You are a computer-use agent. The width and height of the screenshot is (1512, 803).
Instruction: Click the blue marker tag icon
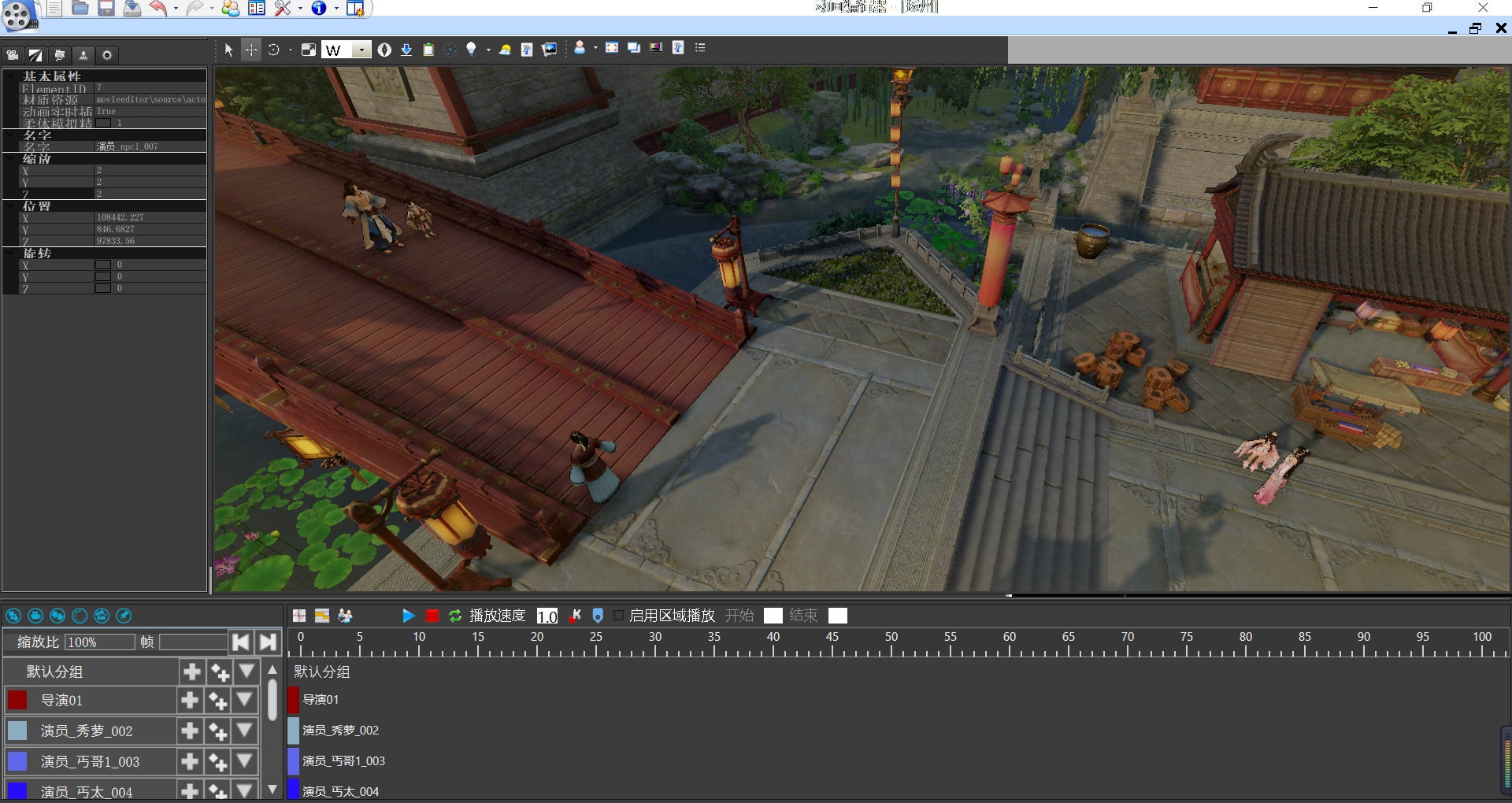coord(598,616)
